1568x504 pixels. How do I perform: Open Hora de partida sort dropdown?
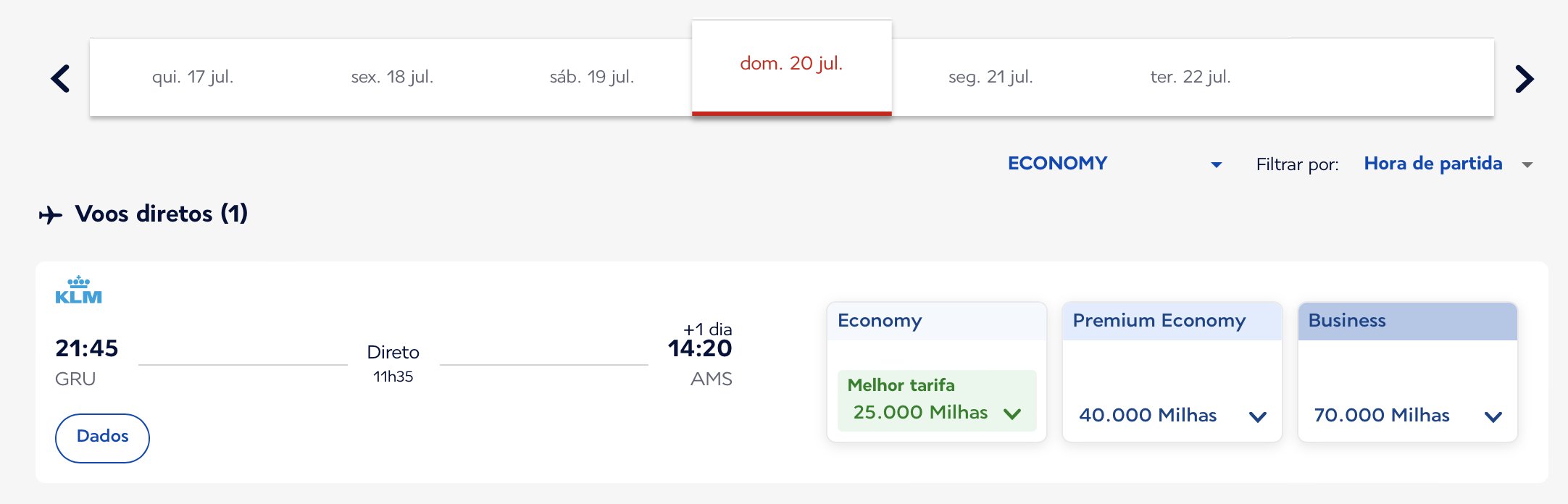1448,164
